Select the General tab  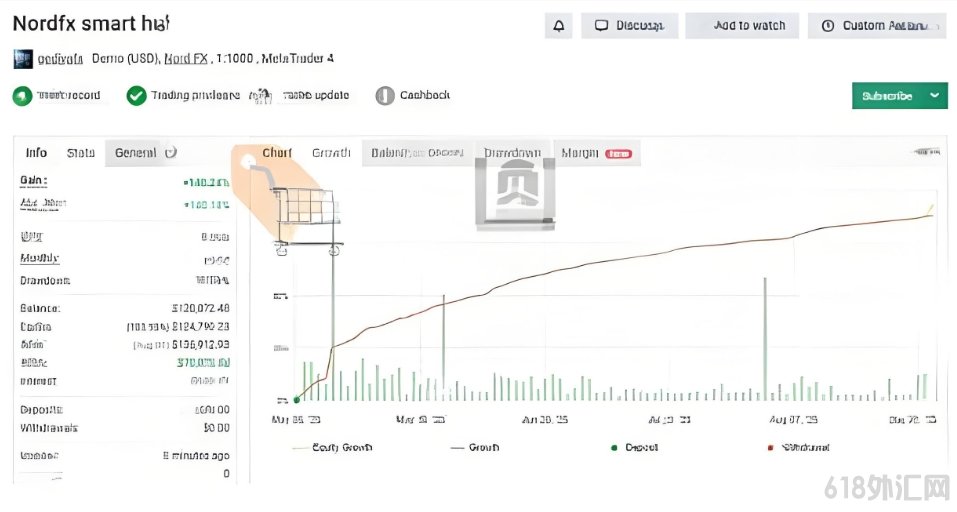pos(135,153)
